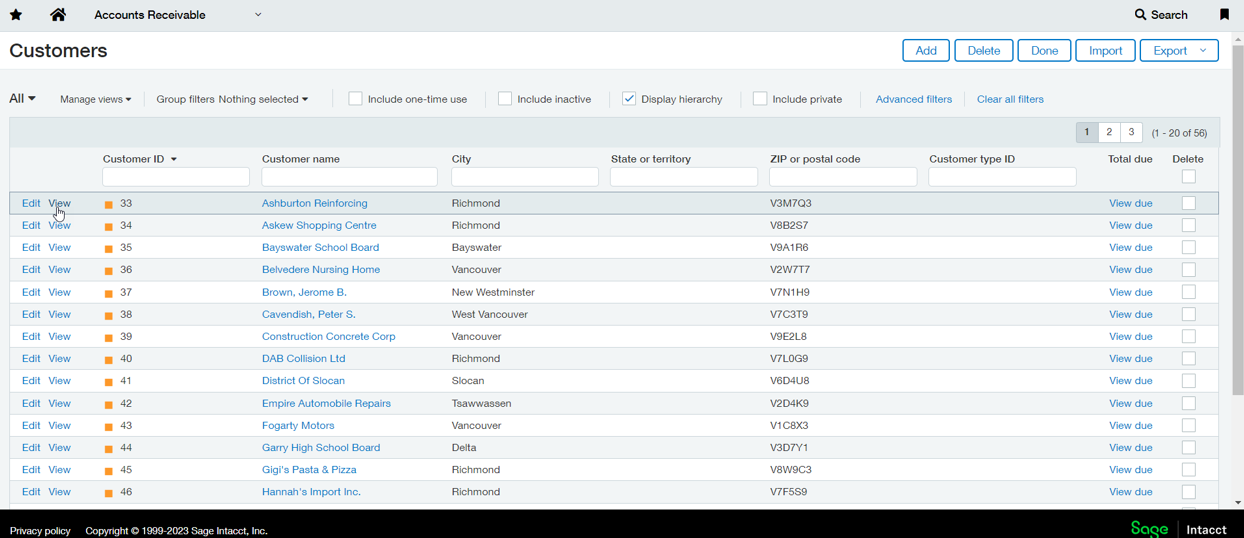Jump to results page 3

click(x=1131, y=132)
